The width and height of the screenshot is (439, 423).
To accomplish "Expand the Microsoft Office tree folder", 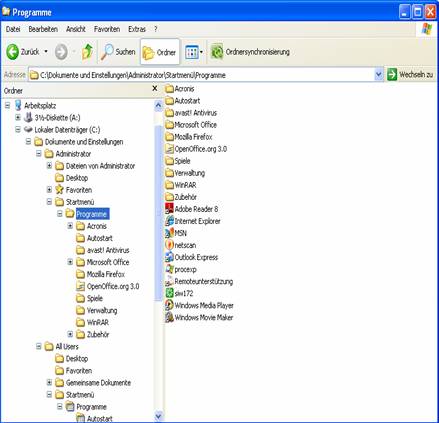I will (x=70, y=262).
